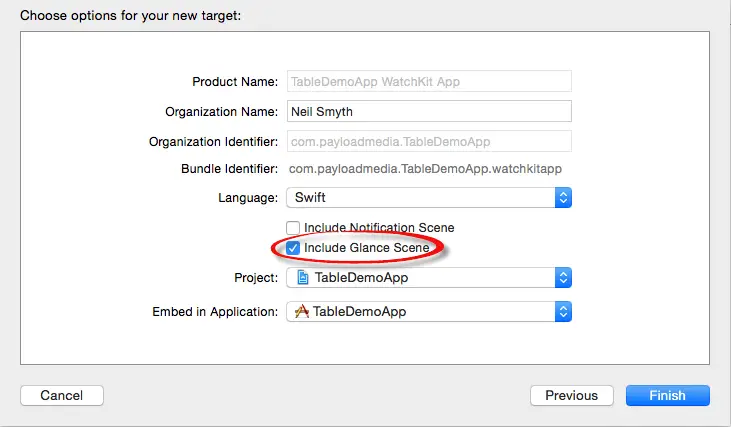
Task: Focus the Organization Name field containing Neil Smyth
Action: pos(428,111)
